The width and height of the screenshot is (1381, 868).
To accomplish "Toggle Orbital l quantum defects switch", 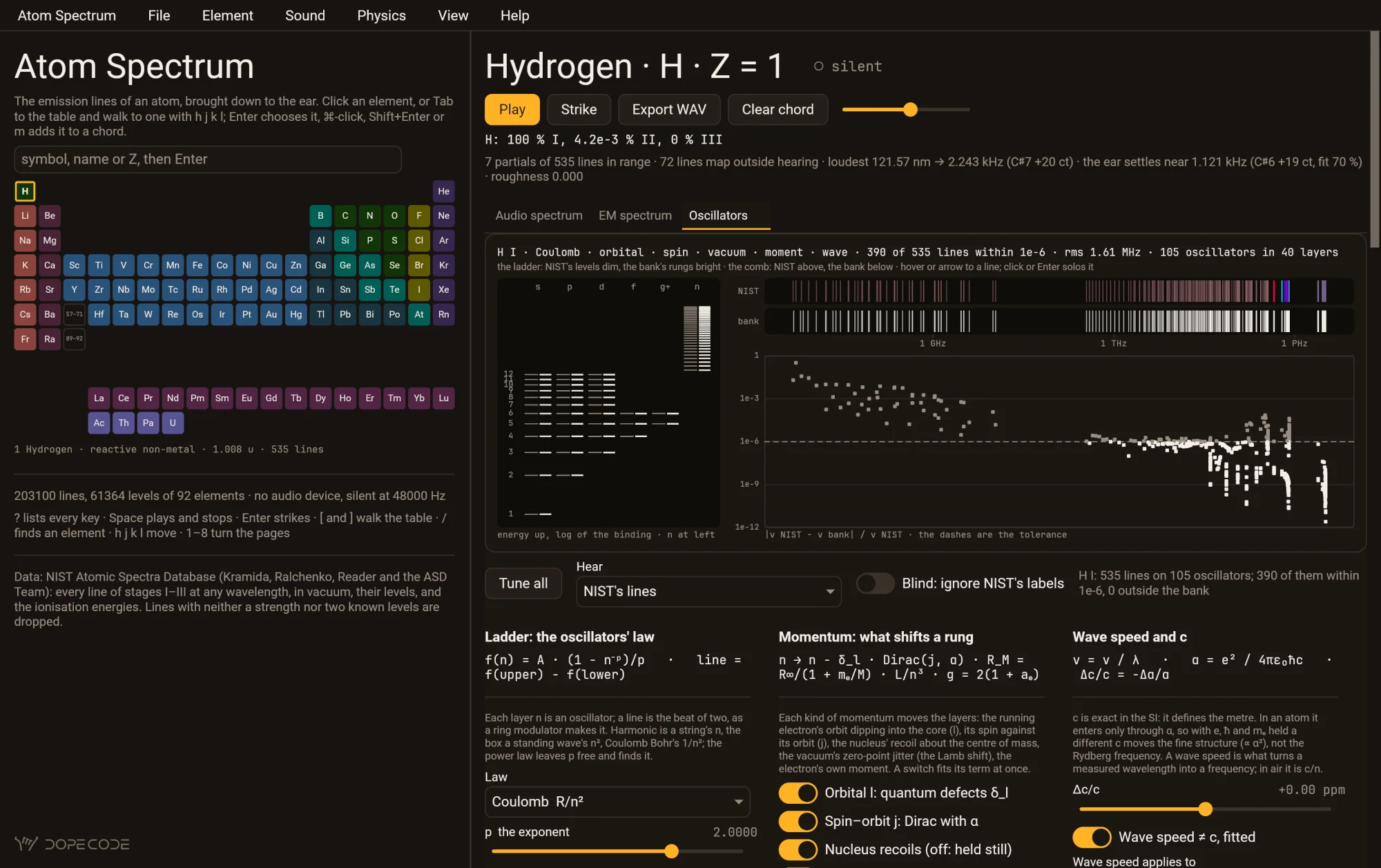I will pyautogui.click(x=798, y=793).
